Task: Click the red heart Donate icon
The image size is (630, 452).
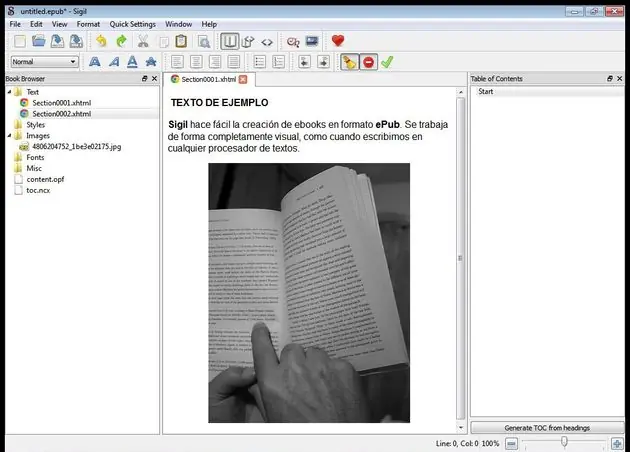Action: tap(338, 41)
